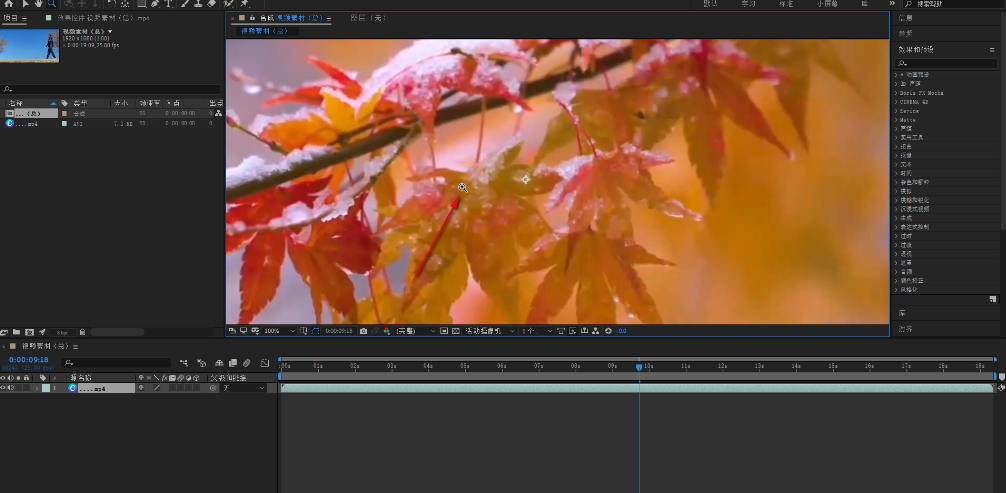Mute audio of the mp4 layer
The image size is (1006, 493).
pos(13,387)
